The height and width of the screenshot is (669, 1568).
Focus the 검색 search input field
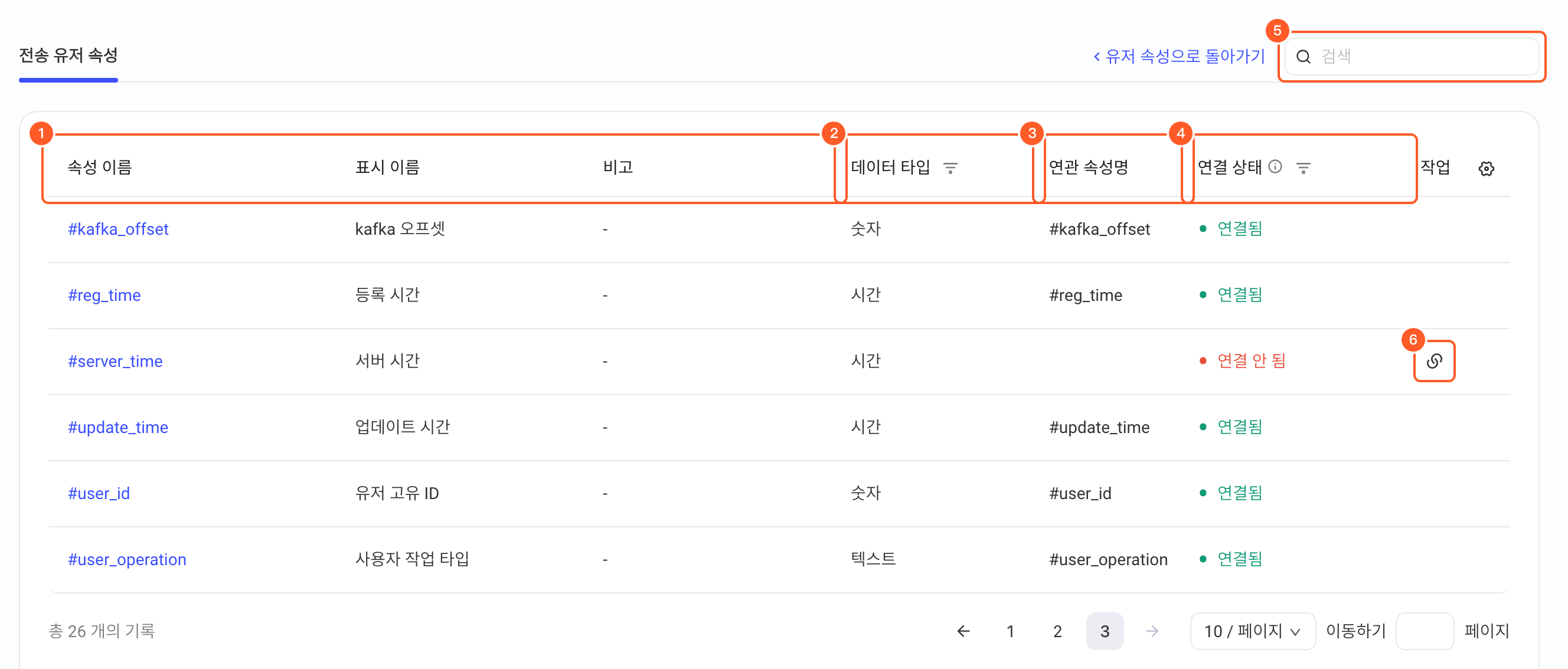point(1412,57)
